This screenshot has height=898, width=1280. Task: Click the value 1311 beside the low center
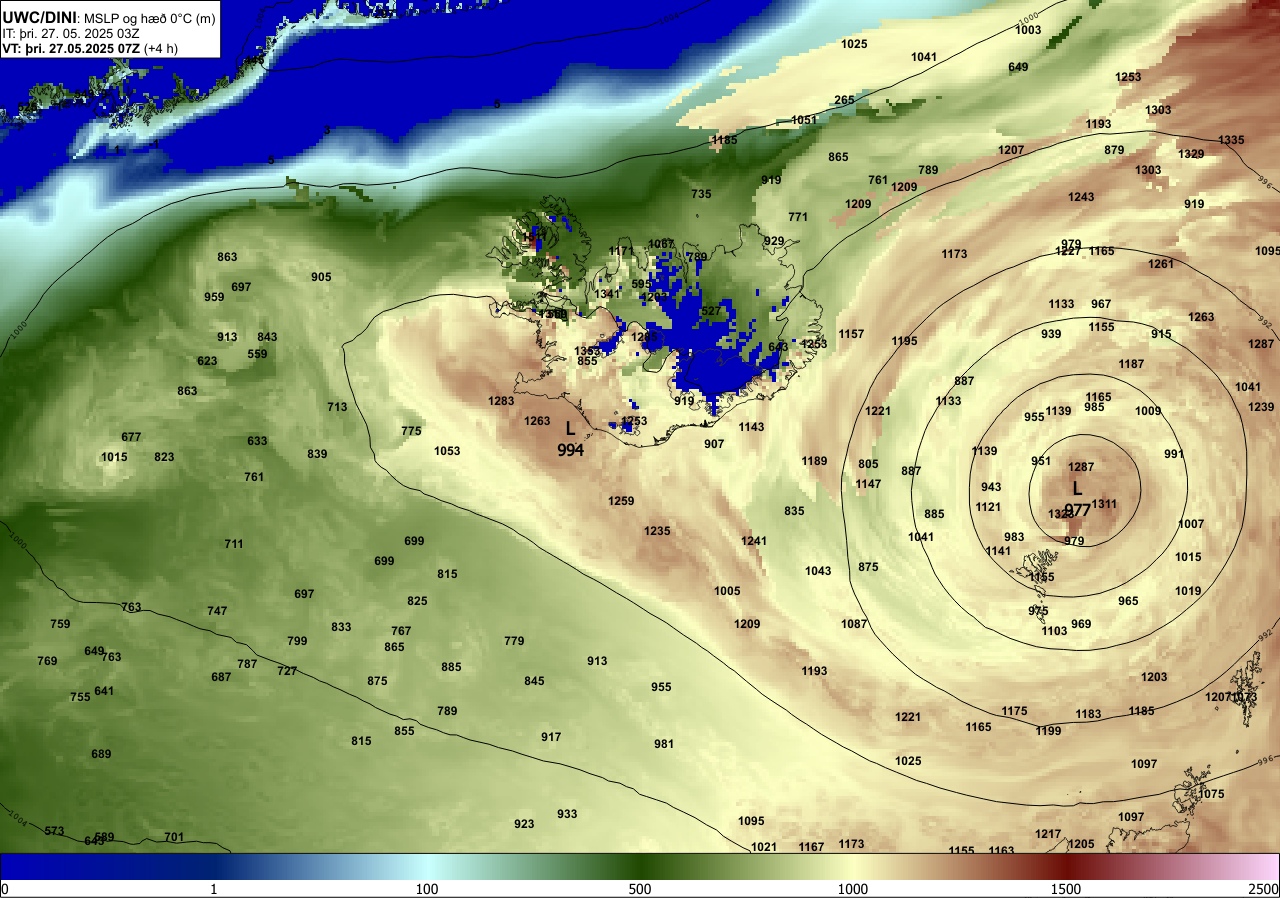(1104, 504)
